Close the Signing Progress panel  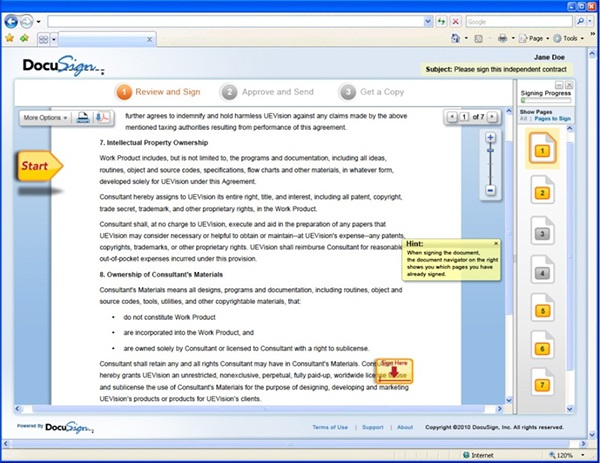[x=569, y=85]
